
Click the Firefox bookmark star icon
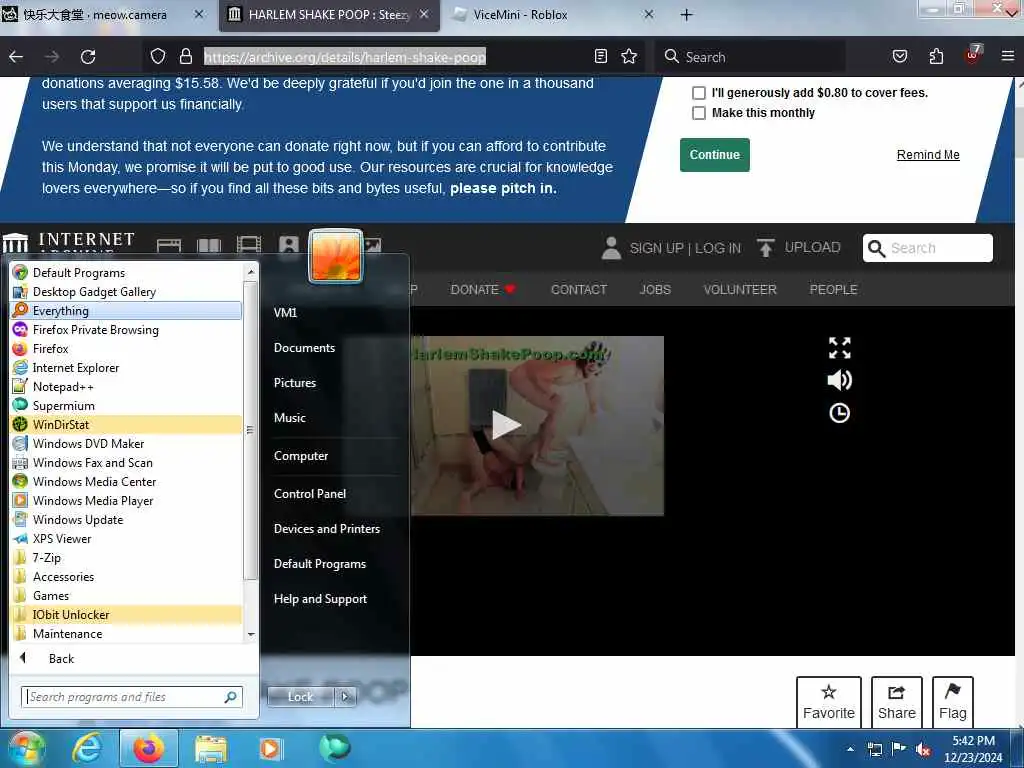(629, 57)
